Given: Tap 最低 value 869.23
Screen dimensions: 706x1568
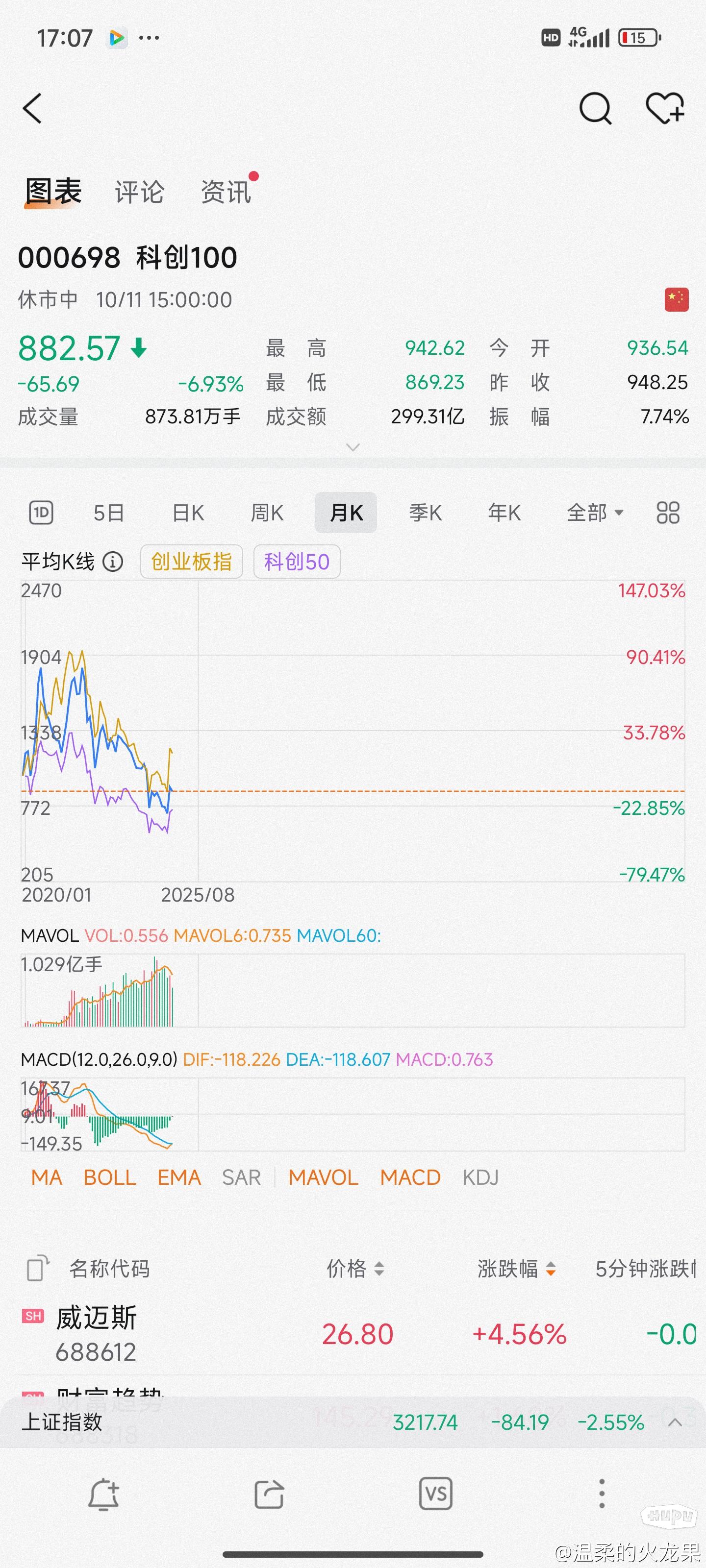Looking at the screenshot, I should point(435,382).
